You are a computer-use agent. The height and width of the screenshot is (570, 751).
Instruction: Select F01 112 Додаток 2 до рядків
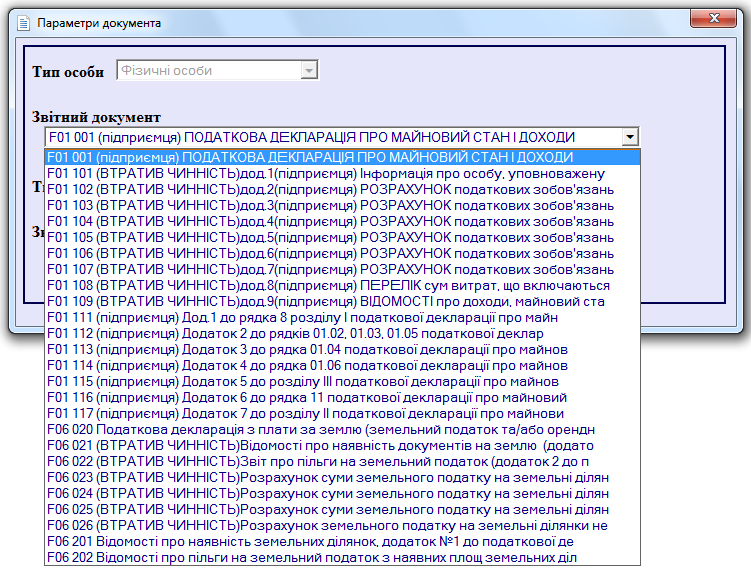(295, 333)
